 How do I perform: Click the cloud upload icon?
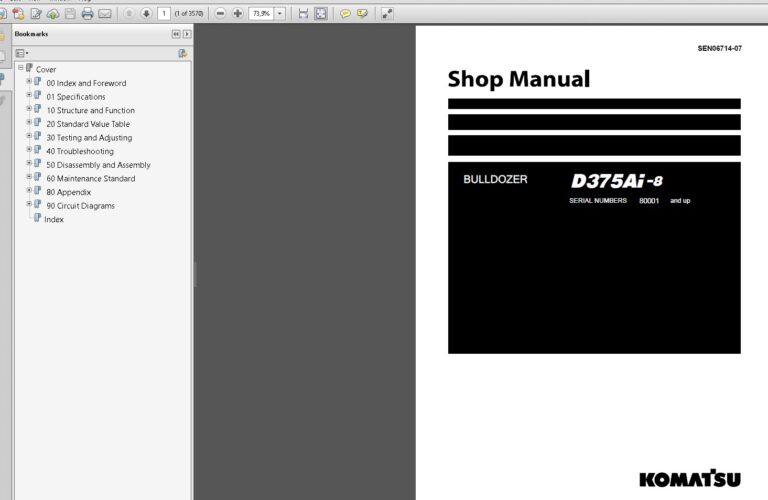(53, 14)
